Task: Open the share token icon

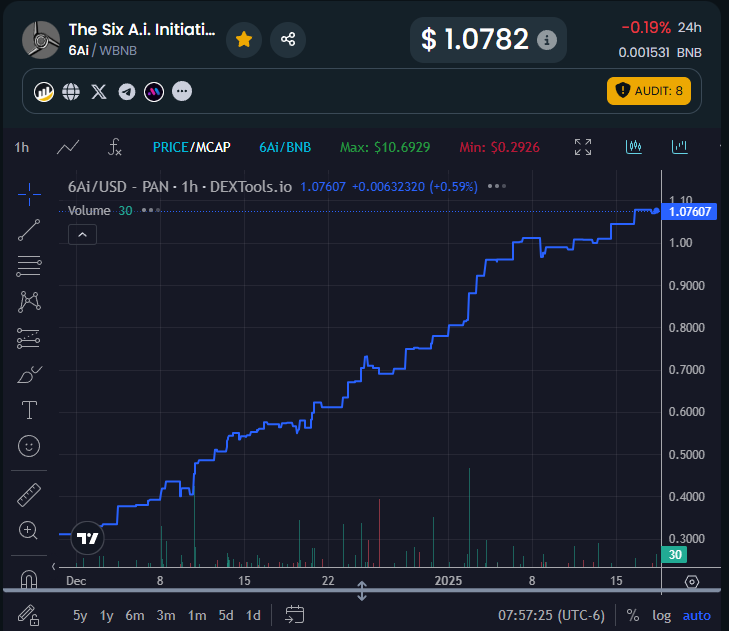Action: (288, 40)
